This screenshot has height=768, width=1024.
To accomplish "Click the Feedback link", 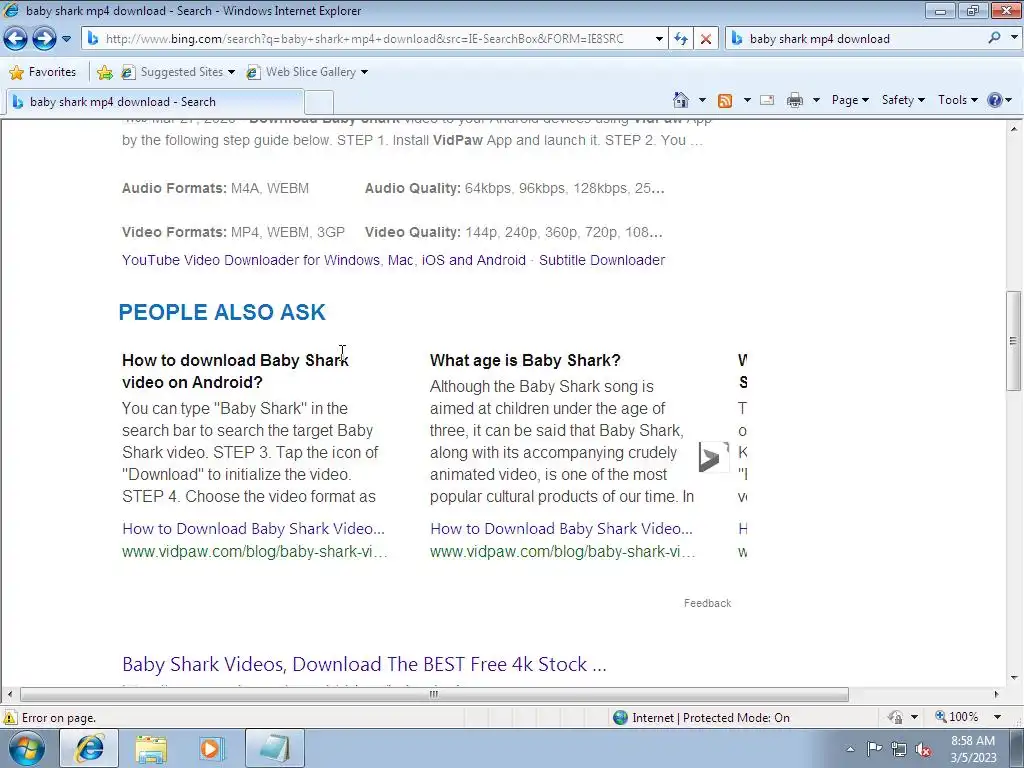I will (x=707, y=603).
